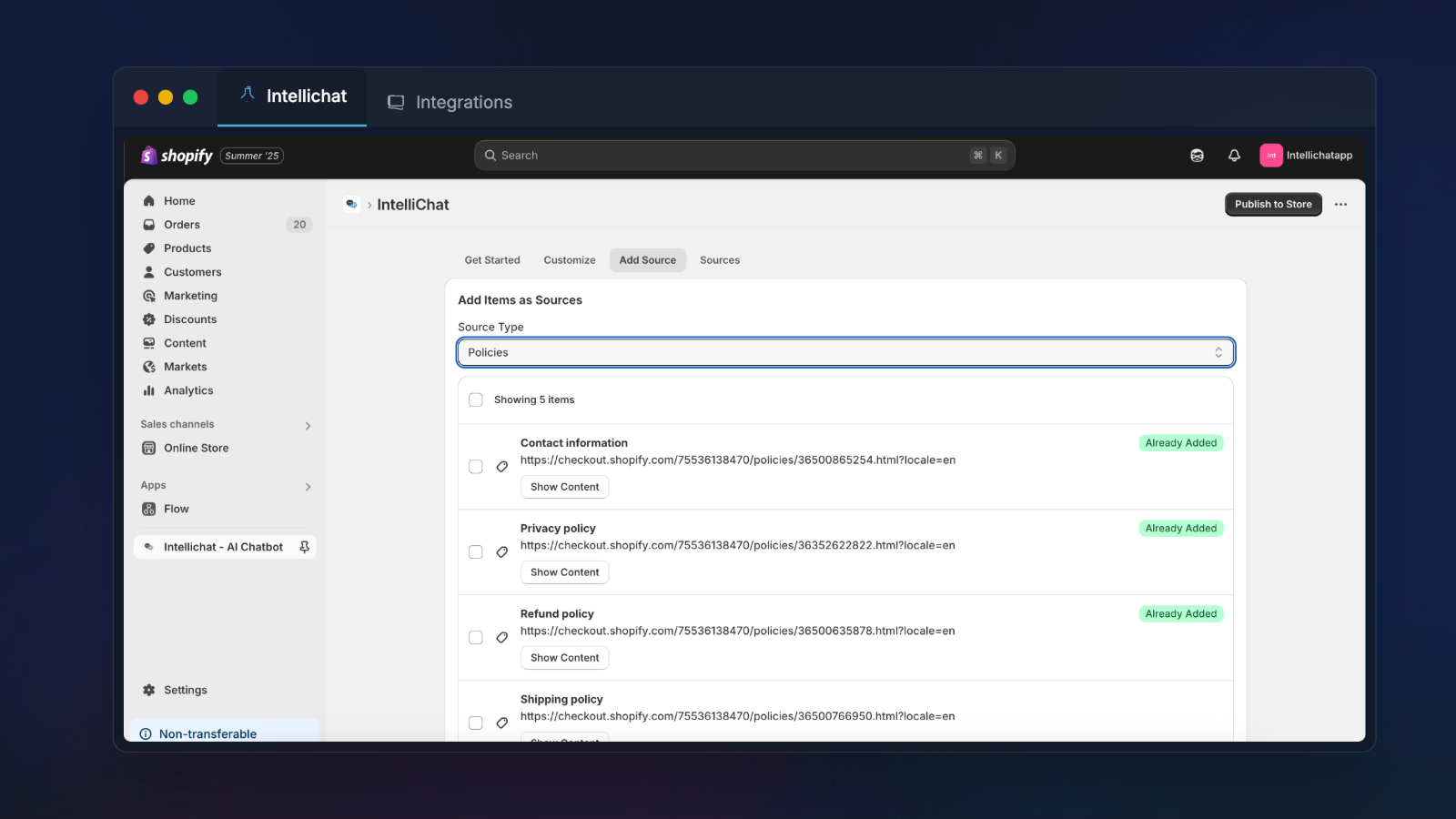The height and width of the screenshot is (819, 1456).
Task: Check the Showing 5 items select-all checkbox
Action: [x=475, y=399]
